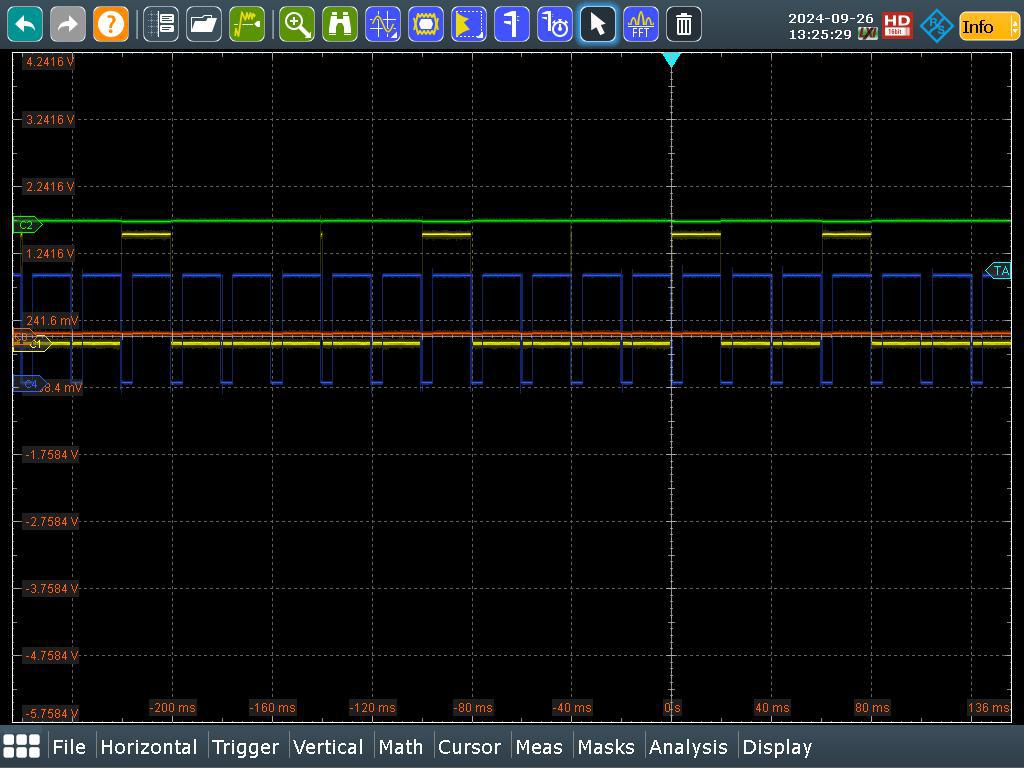This screenshot has width=1024, height=768.
Task: Select the Cursor measurement tool icon
Action: 383,24
